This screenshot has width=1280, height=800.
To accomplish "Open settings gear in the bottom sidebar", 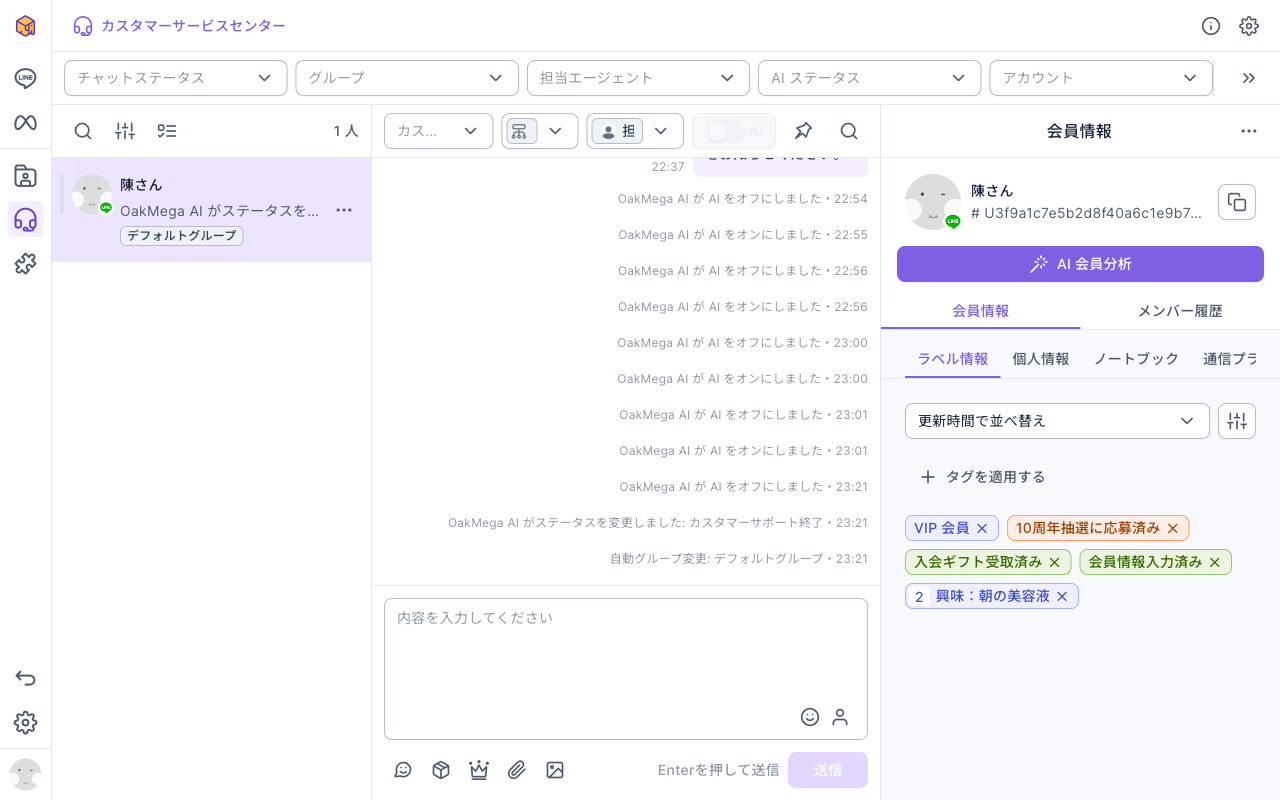I will tap(25, 723).
